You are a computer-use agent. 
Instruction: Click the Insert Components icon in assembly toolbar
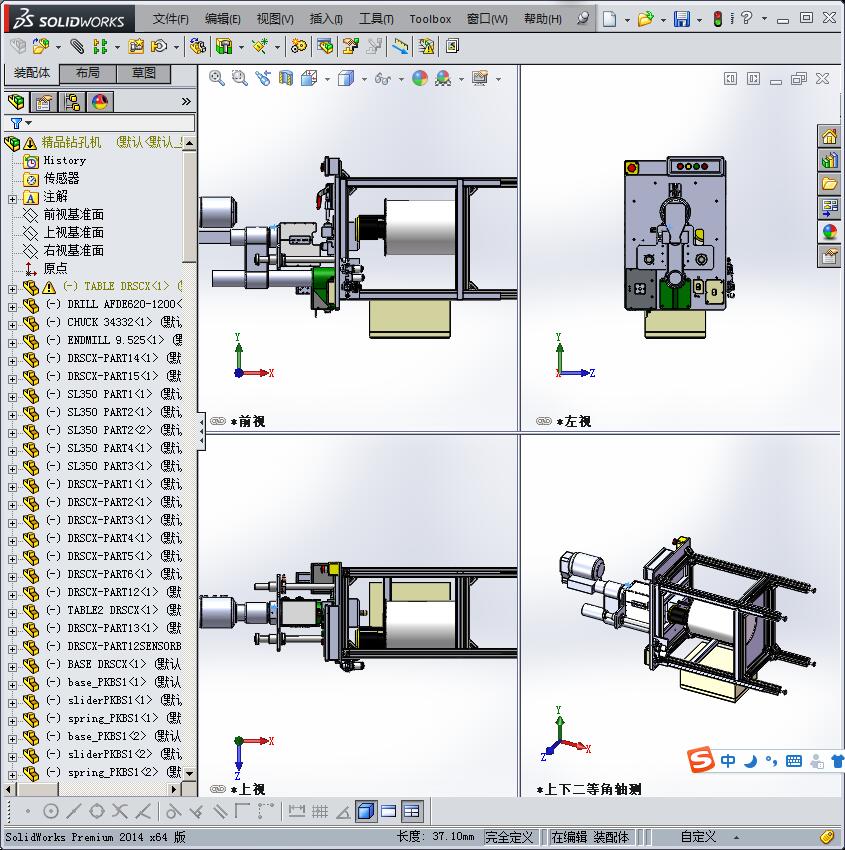[x=41, y=47]
